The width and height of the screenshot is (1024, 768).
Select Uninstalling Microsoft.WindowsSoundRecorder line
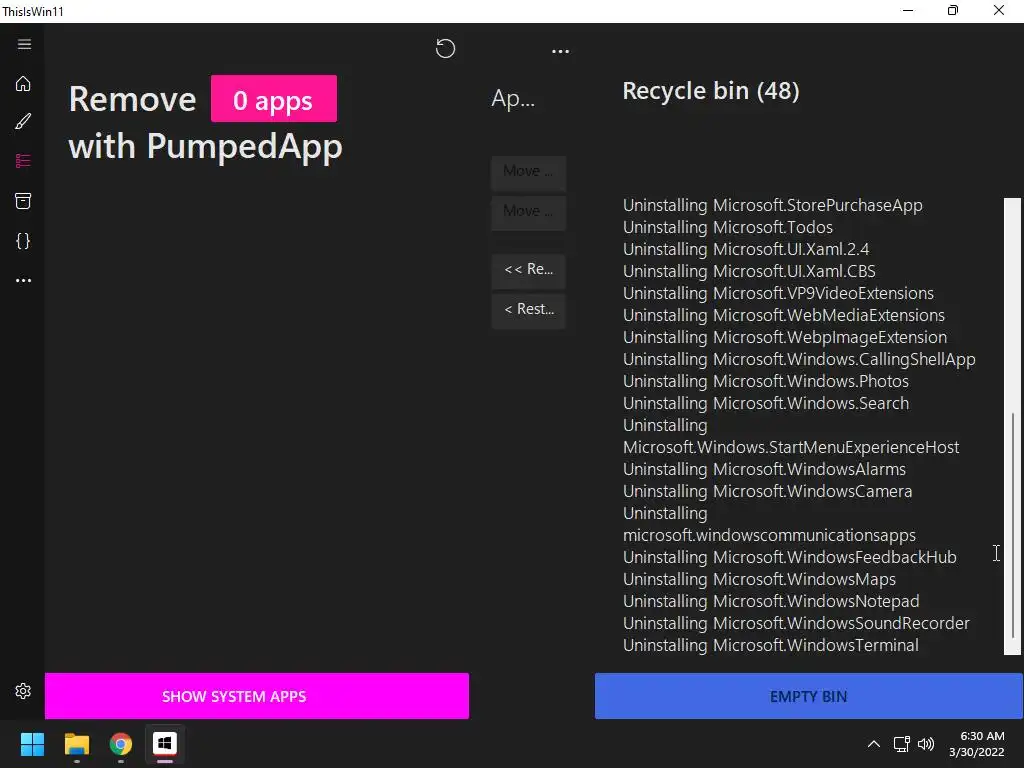pos(796,623)
